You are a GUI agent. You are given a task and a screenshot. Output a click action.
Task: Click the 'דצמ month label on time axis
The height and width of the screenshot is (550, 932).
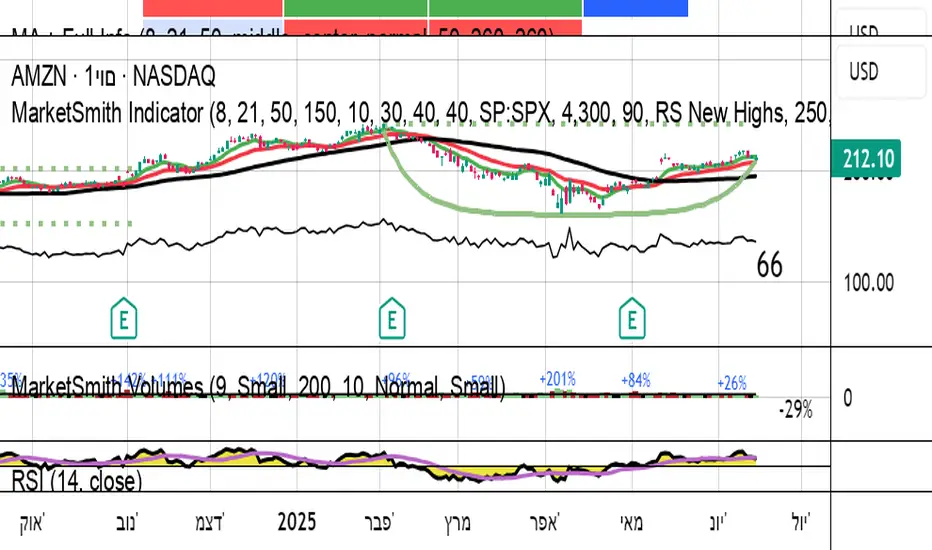pos(210,523)
